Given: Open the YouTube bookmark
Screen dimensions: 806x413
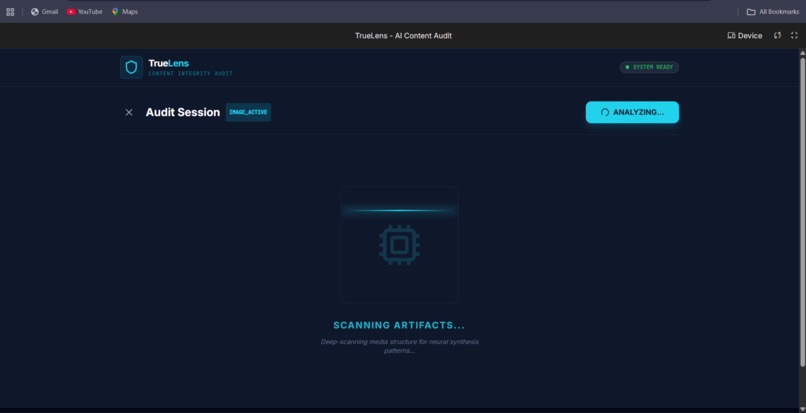Looking at the screenshot, I should tap(84, 12).
